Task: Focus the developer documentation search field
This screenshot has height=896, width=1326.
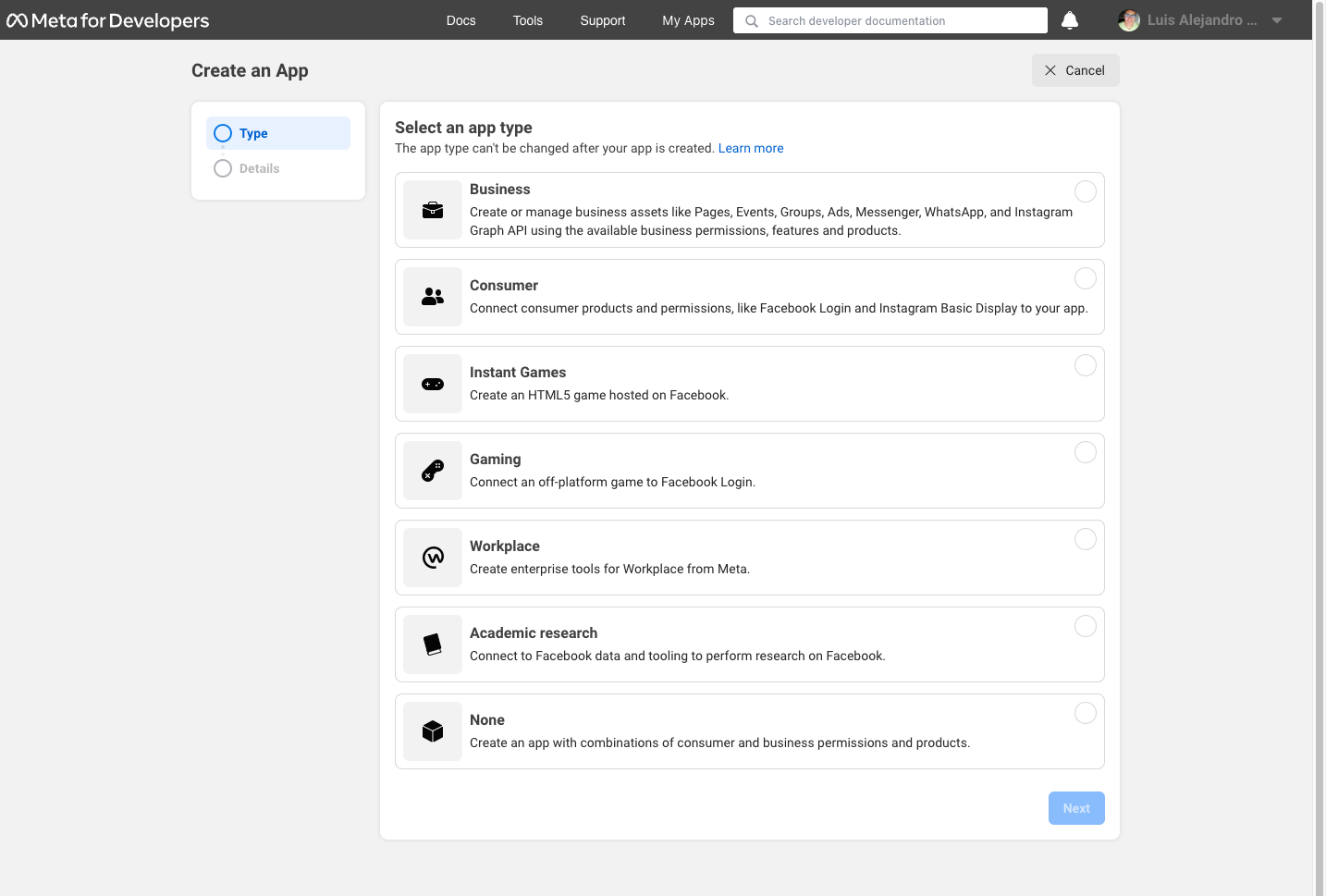Action: [890, 20]
